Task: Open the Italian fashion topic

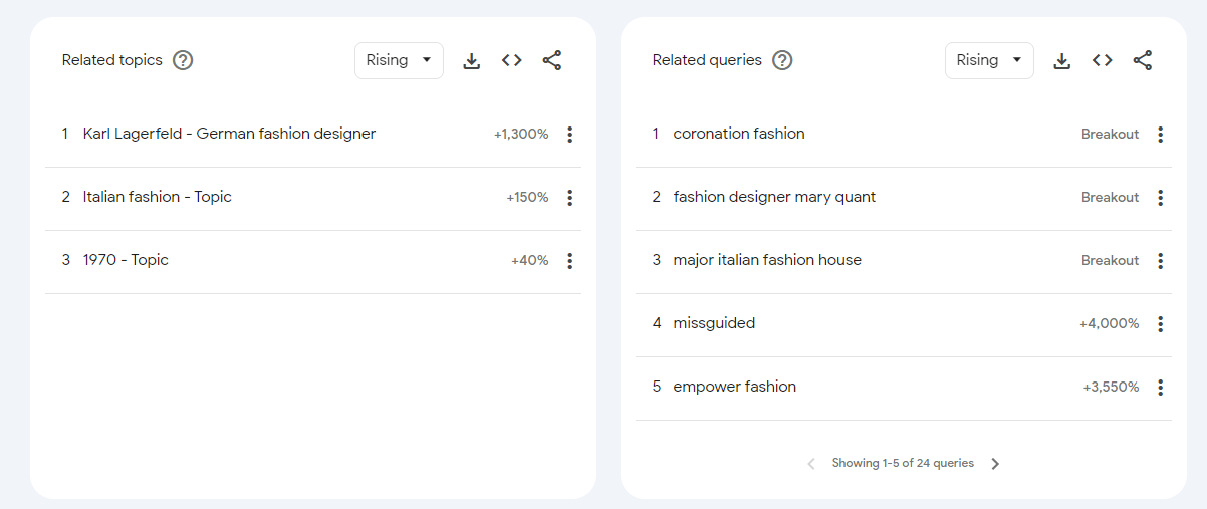Action: tap(157, 197)
